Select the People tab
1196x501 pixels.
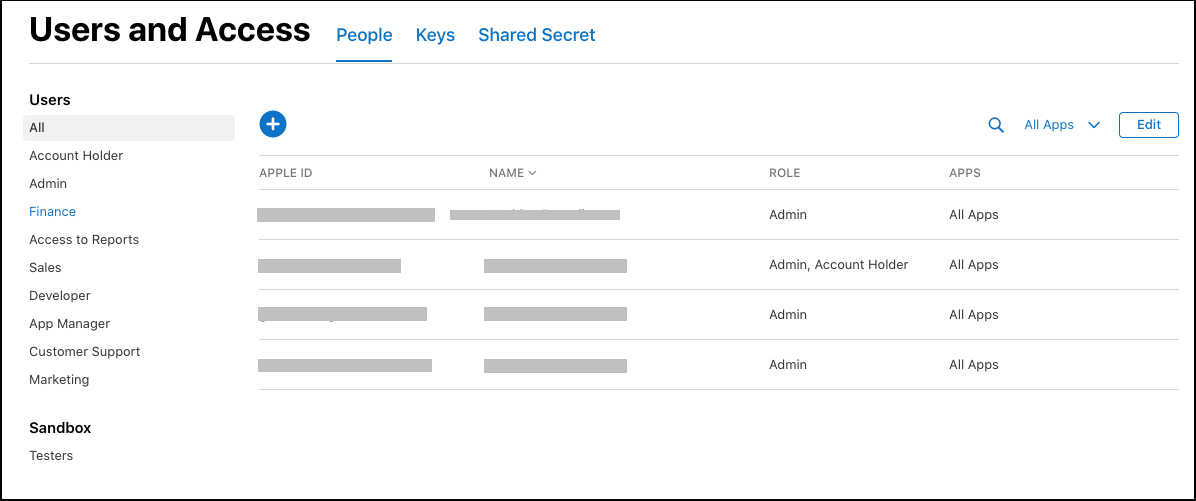coord(364,35)
